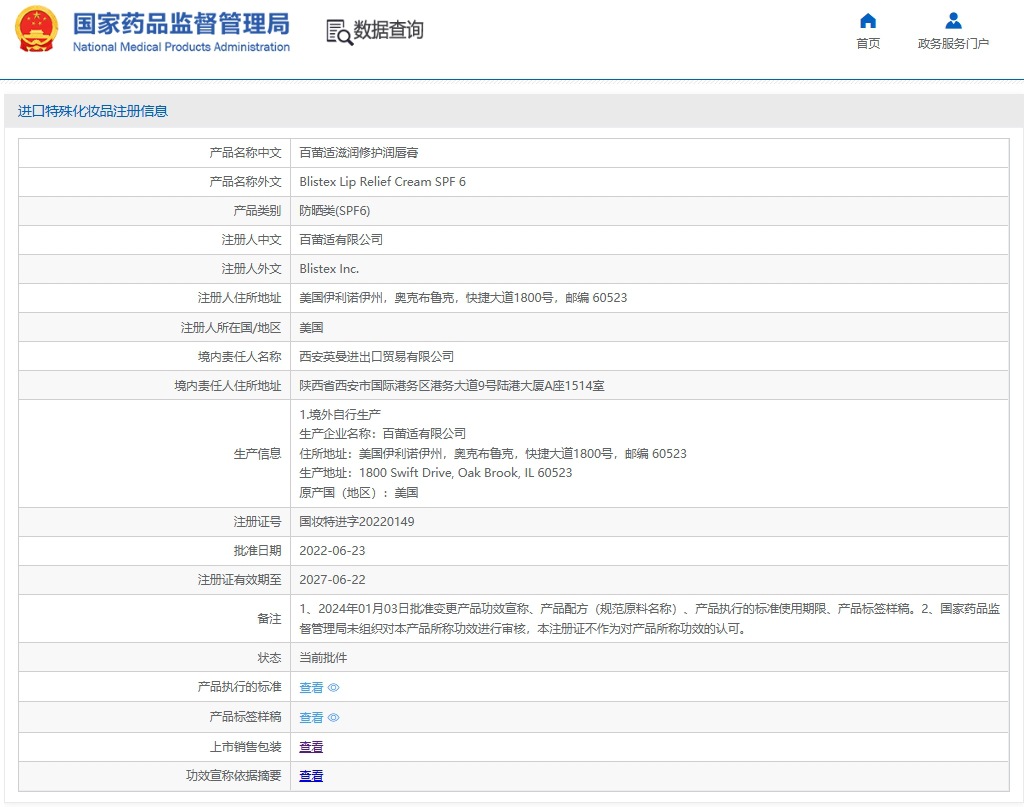This screenshot has height=807, width=1024.
Task: Open 查看 link for 产品执行的标准
Action: tap(311, 688)
